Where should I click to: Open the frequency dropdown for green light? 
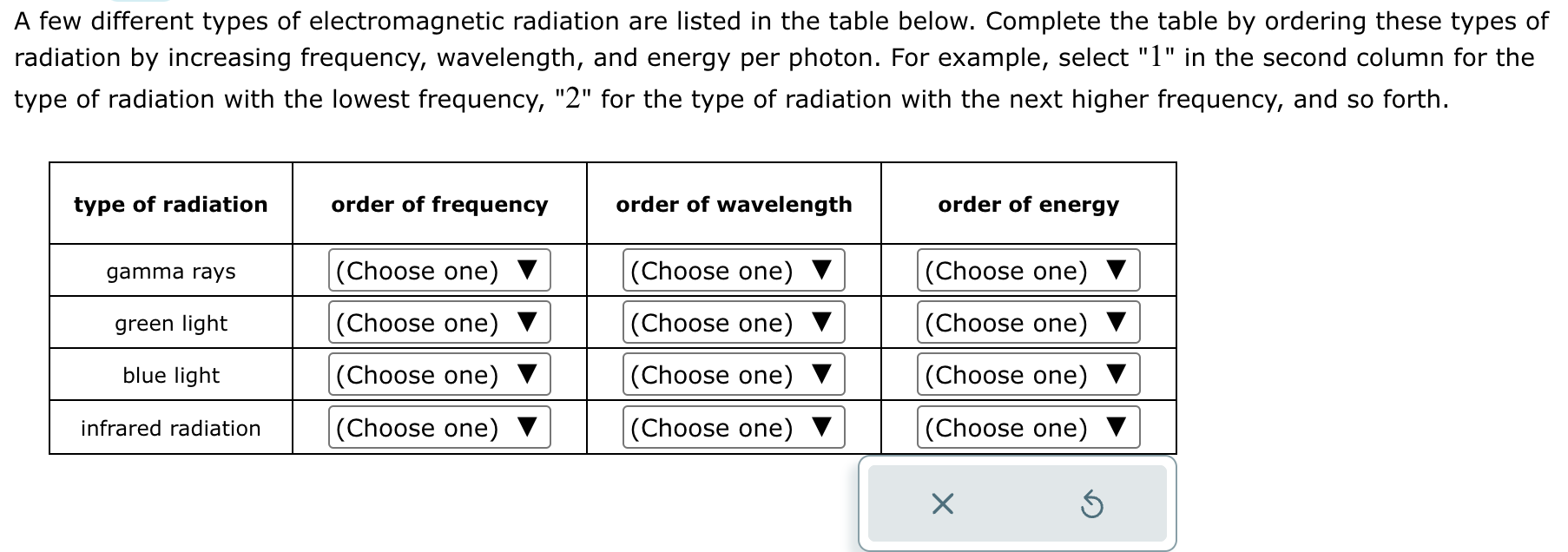click(438, 322)
